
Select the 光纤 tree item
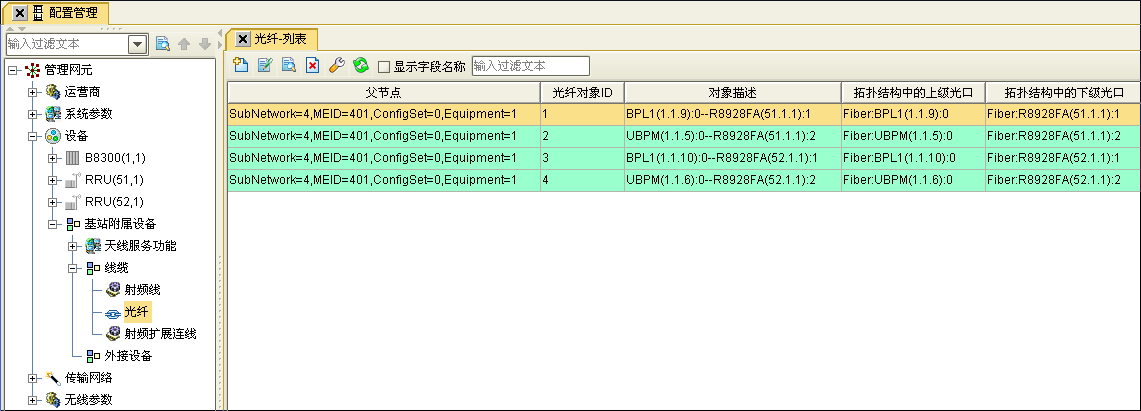[x=137, y=312]
